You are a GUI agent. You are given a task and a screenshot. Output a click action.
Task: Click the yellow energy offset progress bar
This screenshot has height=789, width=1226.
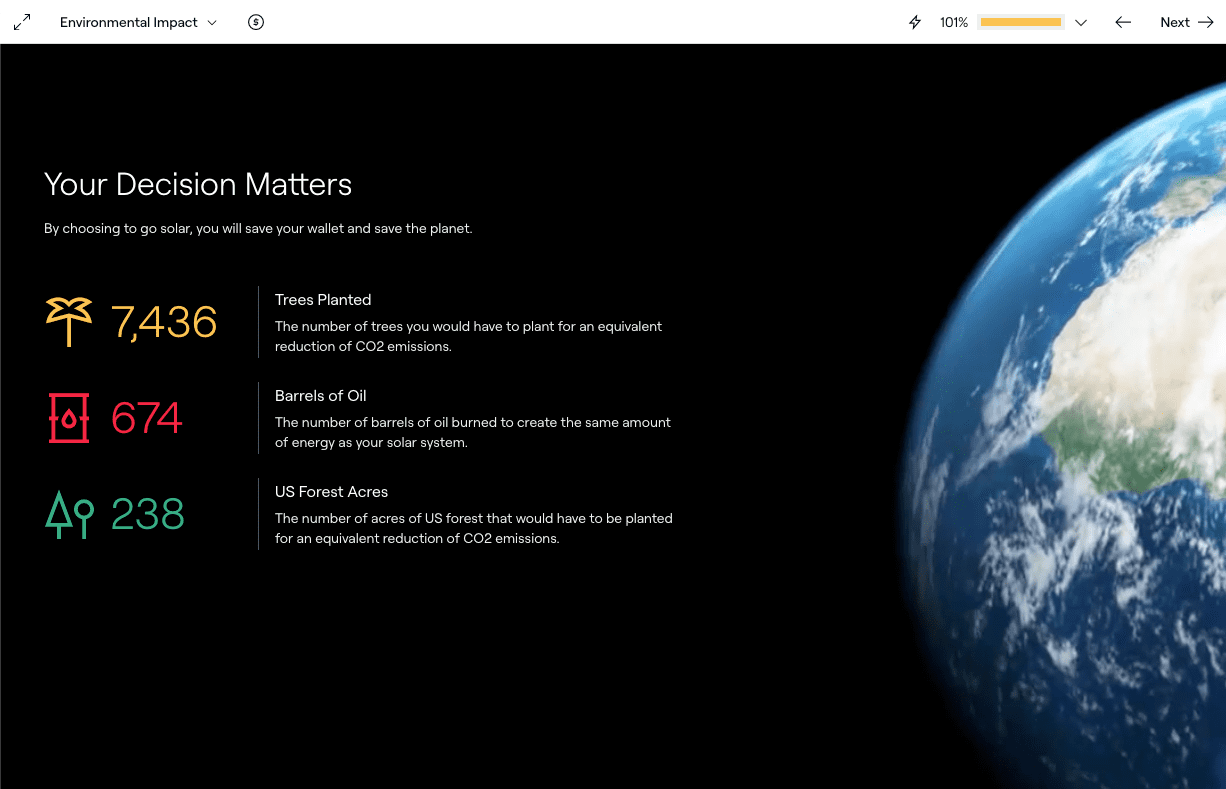click(x=1020, y=22)
